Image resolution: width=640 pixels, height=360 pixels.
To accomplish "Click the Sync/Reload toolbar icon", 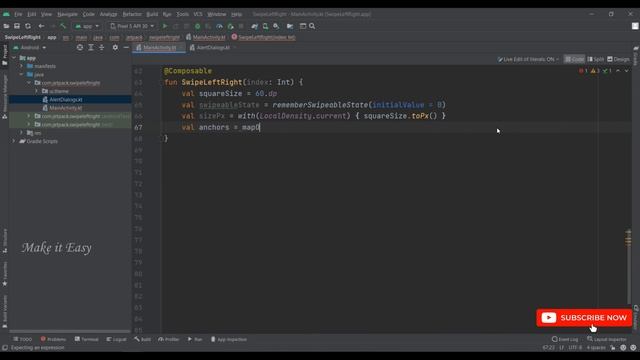I will click(28, 26).
